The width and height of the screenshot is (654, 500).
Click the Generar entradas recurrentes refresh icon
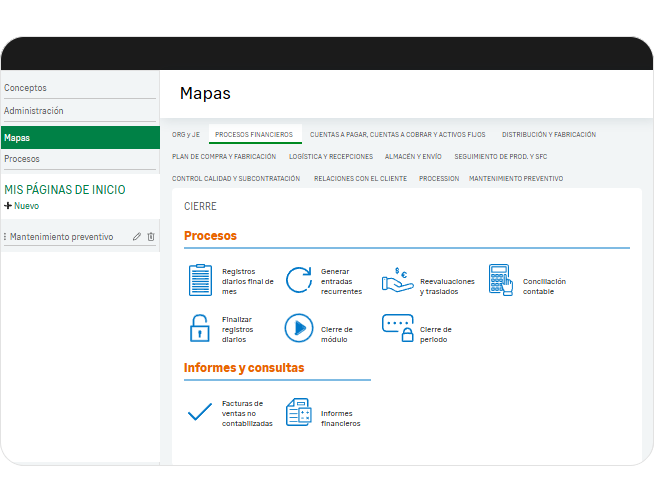pos(298,281)
